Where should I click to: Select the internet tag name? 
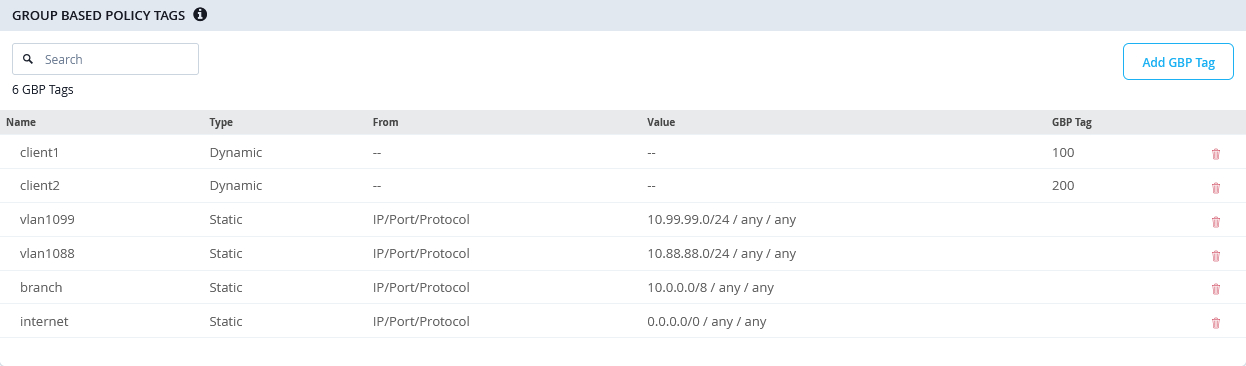coord(44,321)
